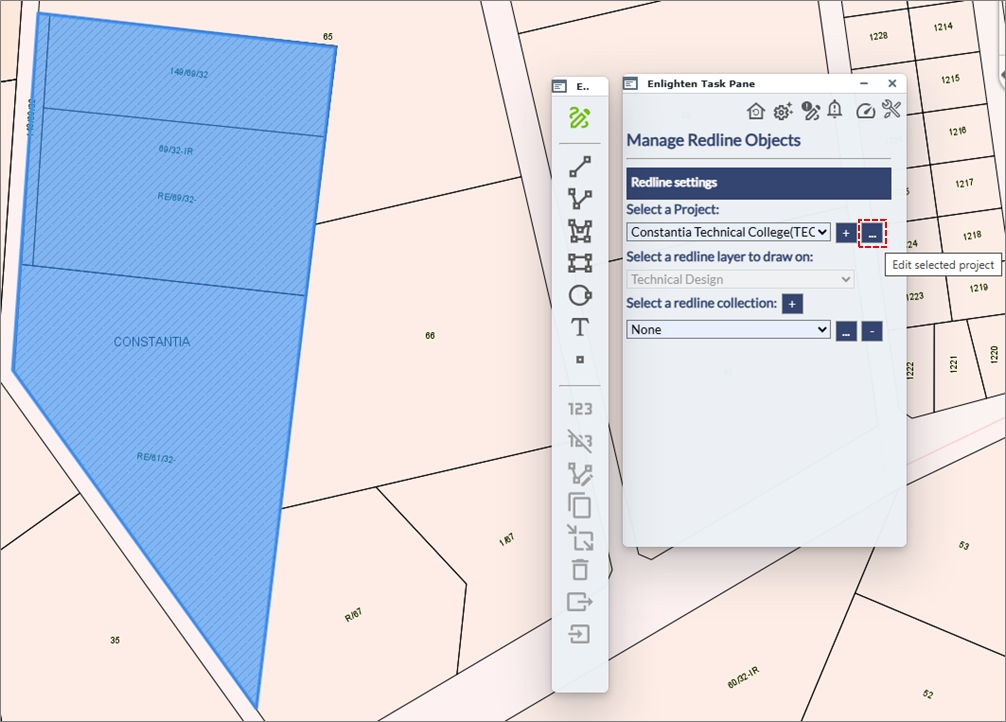The width and height of the screenshot is (1006, 722).
Task: Select the draw rectangle tool
Action: pos(579,263)
